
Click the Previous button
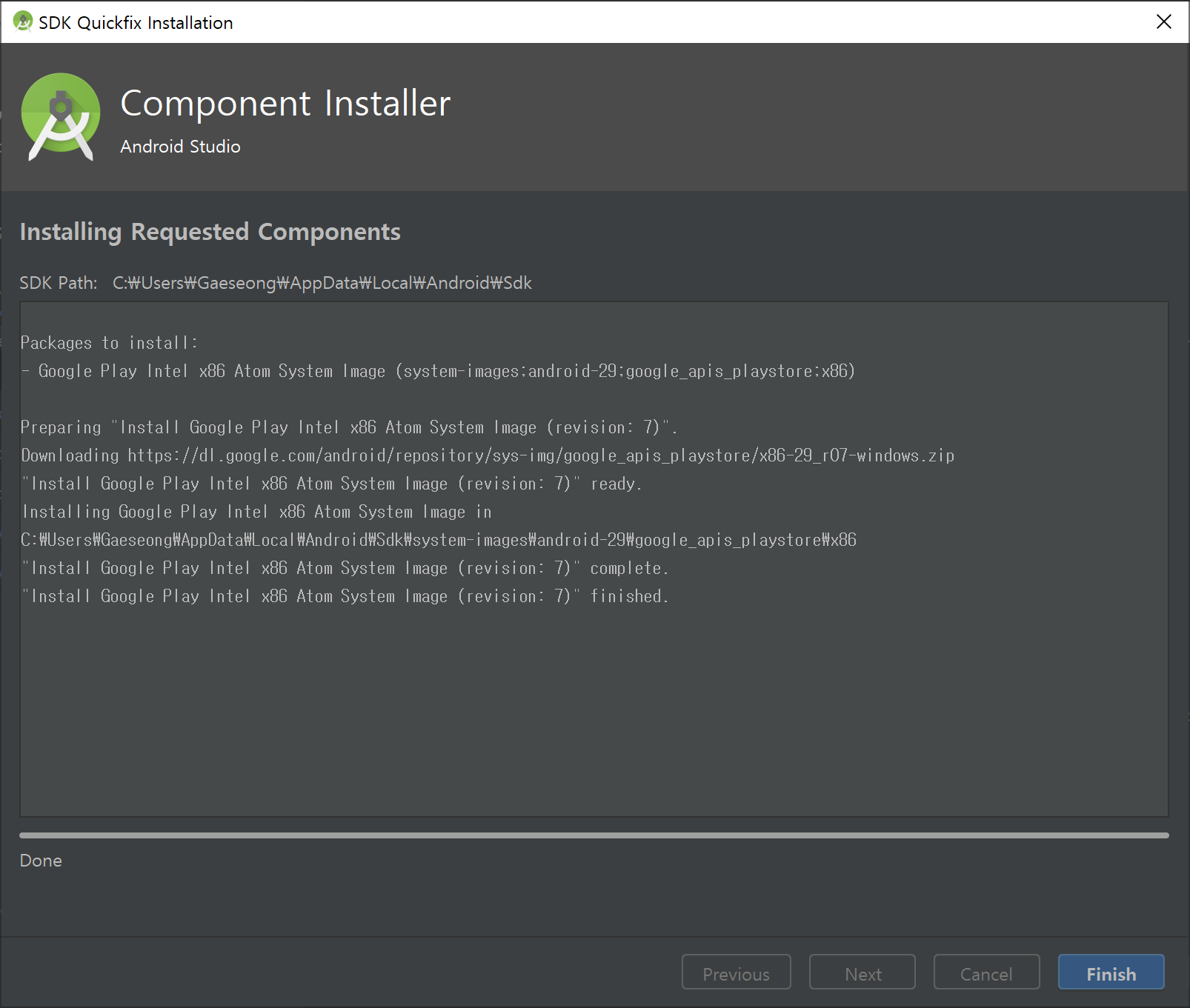(x=737, y=972)
